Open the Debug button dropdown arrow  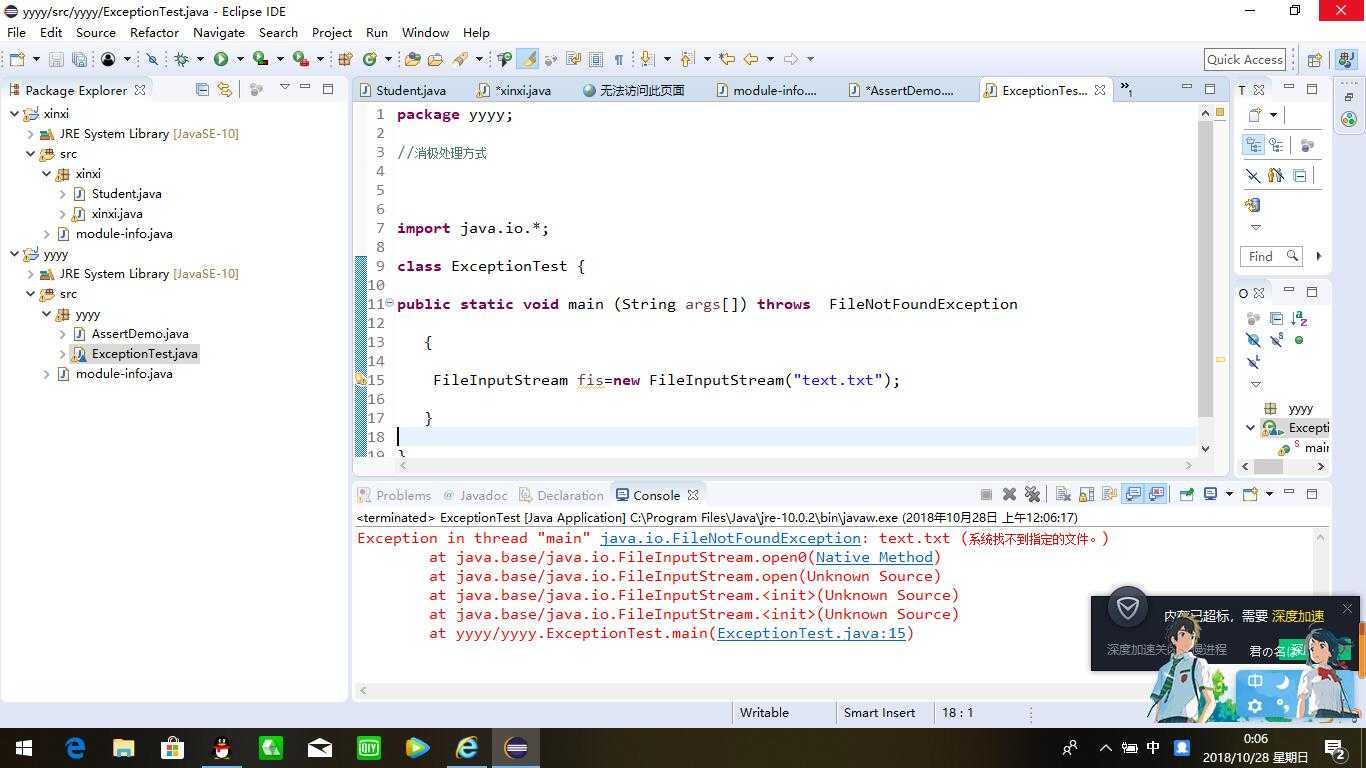pyautogui.click(x=200, y=60)
